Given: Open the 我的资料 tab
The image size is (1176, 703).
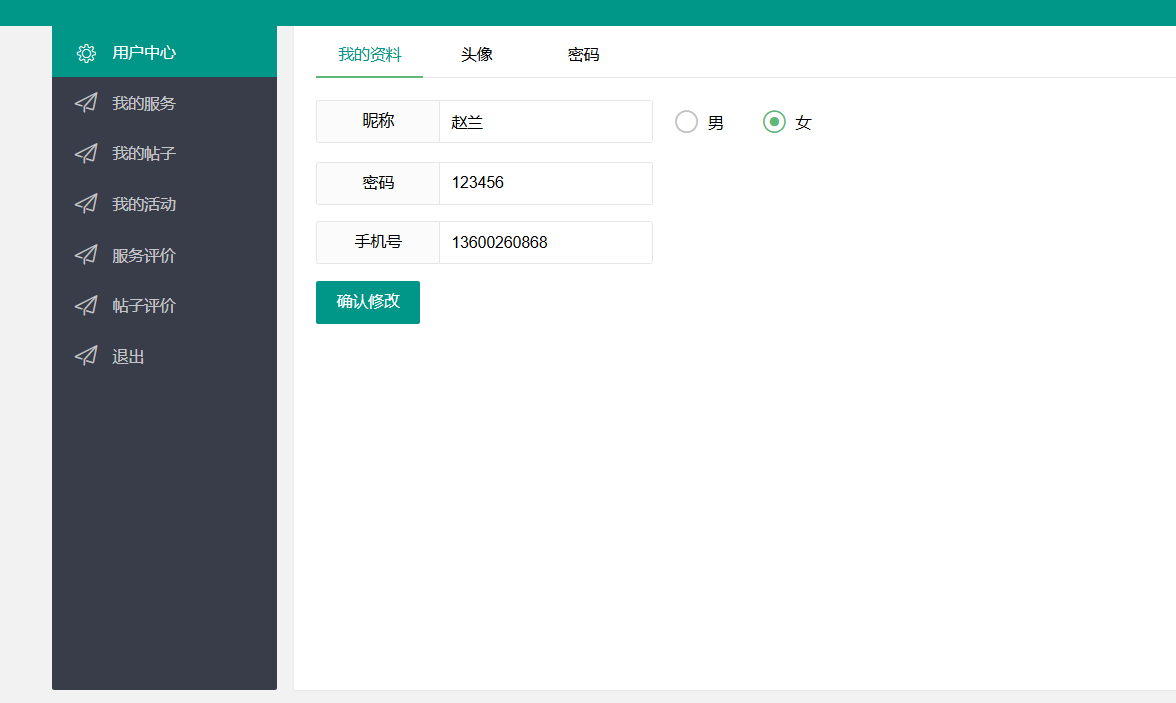Looking at the screenshot, I should pyautogui.click(x=369, y=55).
